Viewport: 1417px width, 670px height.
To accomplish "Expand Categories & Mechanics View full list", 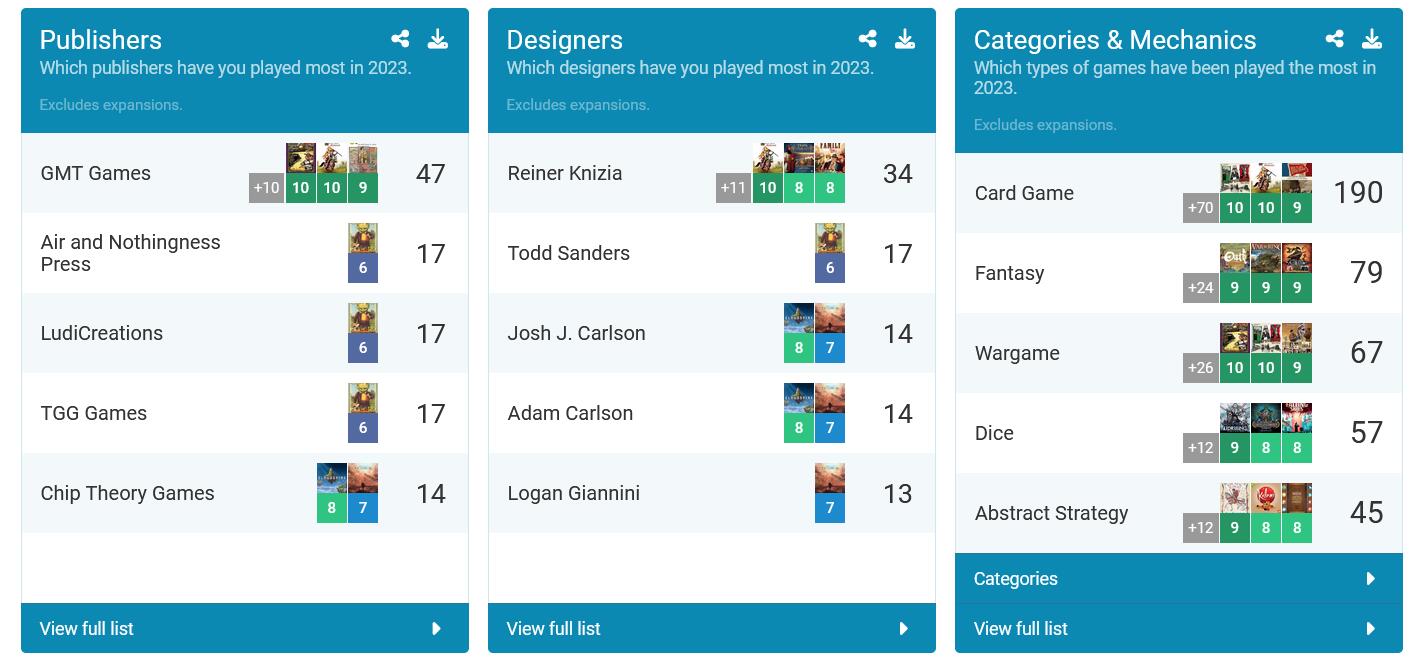I will pos(1178,629).
